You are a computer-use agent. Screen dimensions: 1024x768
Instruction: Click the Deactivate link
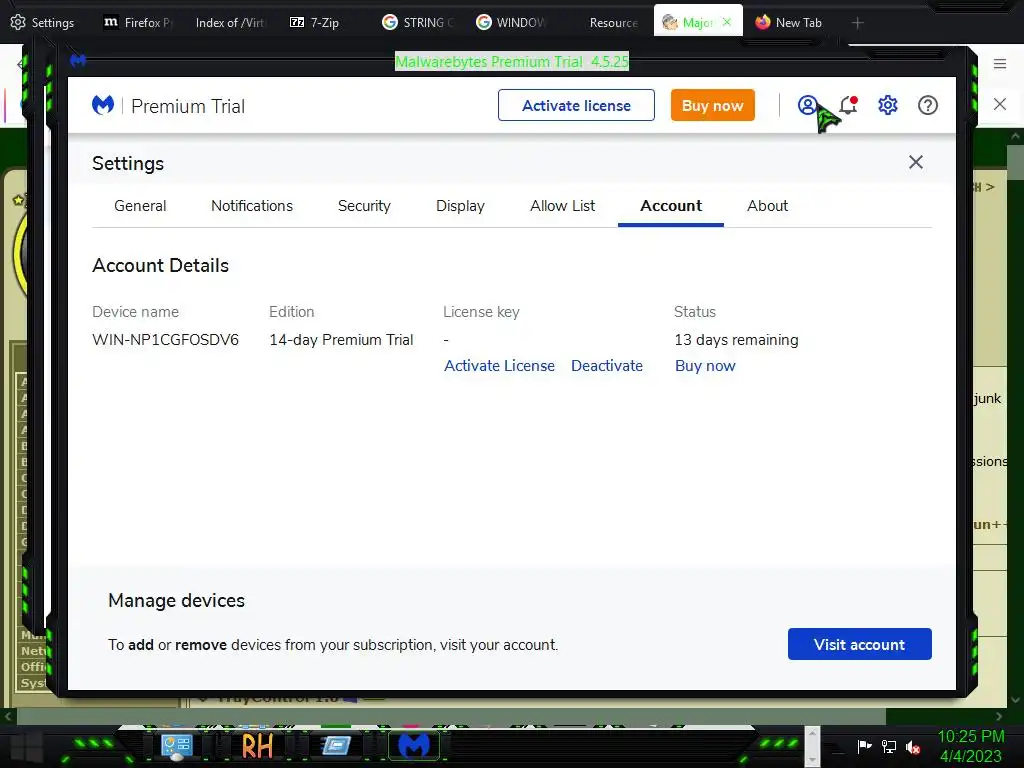point(607,366)
